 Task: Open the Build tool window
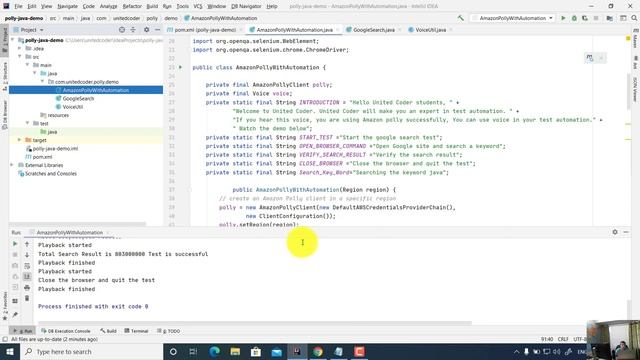pyautogui.click(x=108, y=331)
